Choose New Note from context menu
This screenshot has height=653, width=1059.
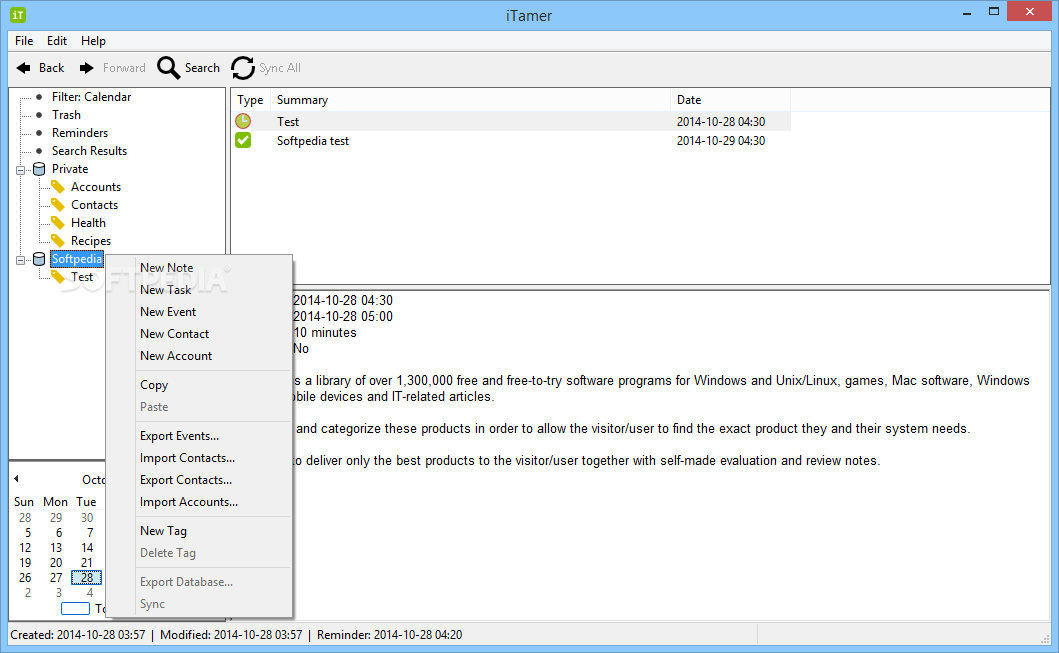pyautogui.click(x=167, y=267)
